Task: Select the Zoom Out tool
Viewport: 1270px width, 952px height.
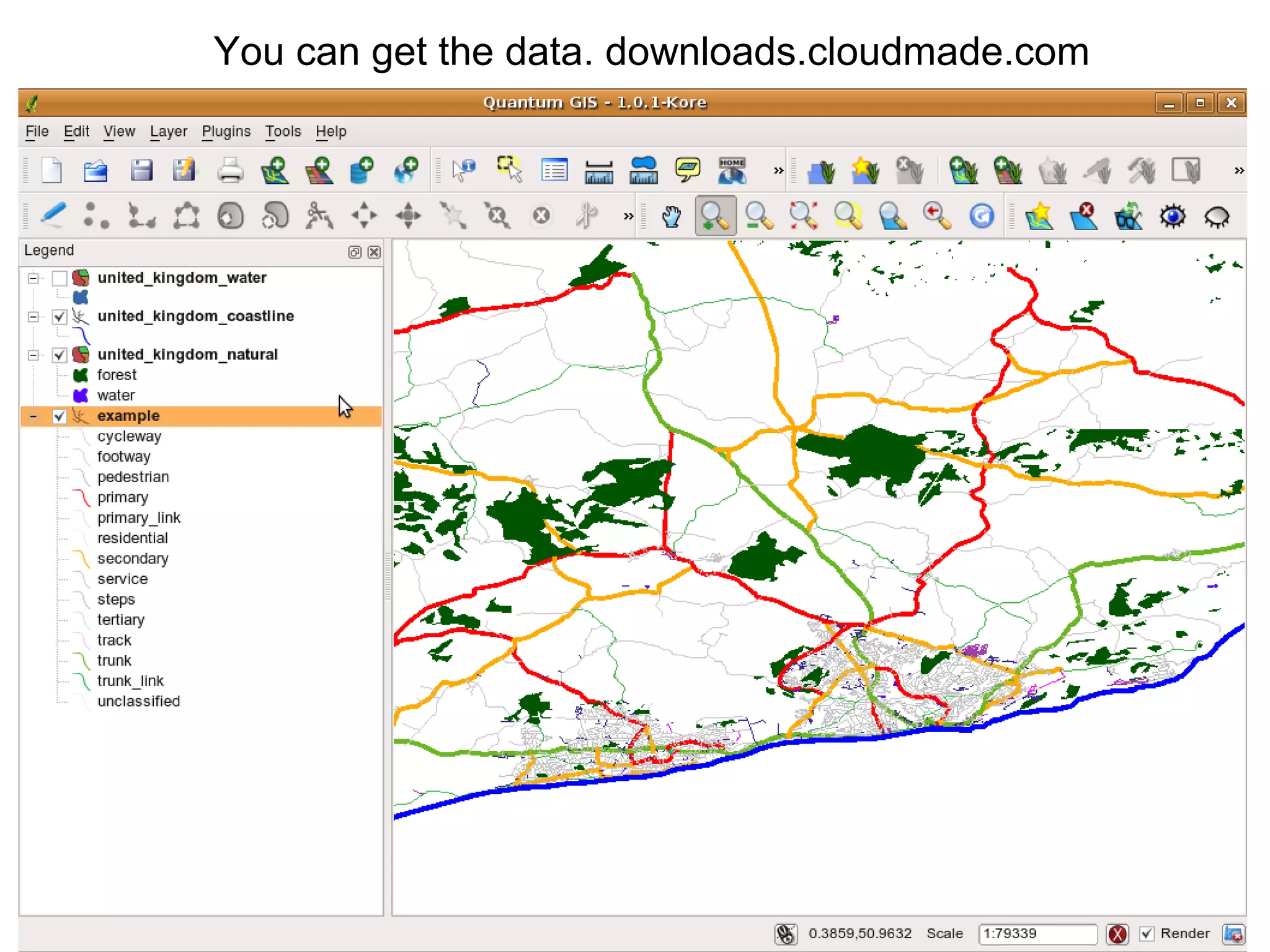Action: pyautogui.click(x=759, y=216)
